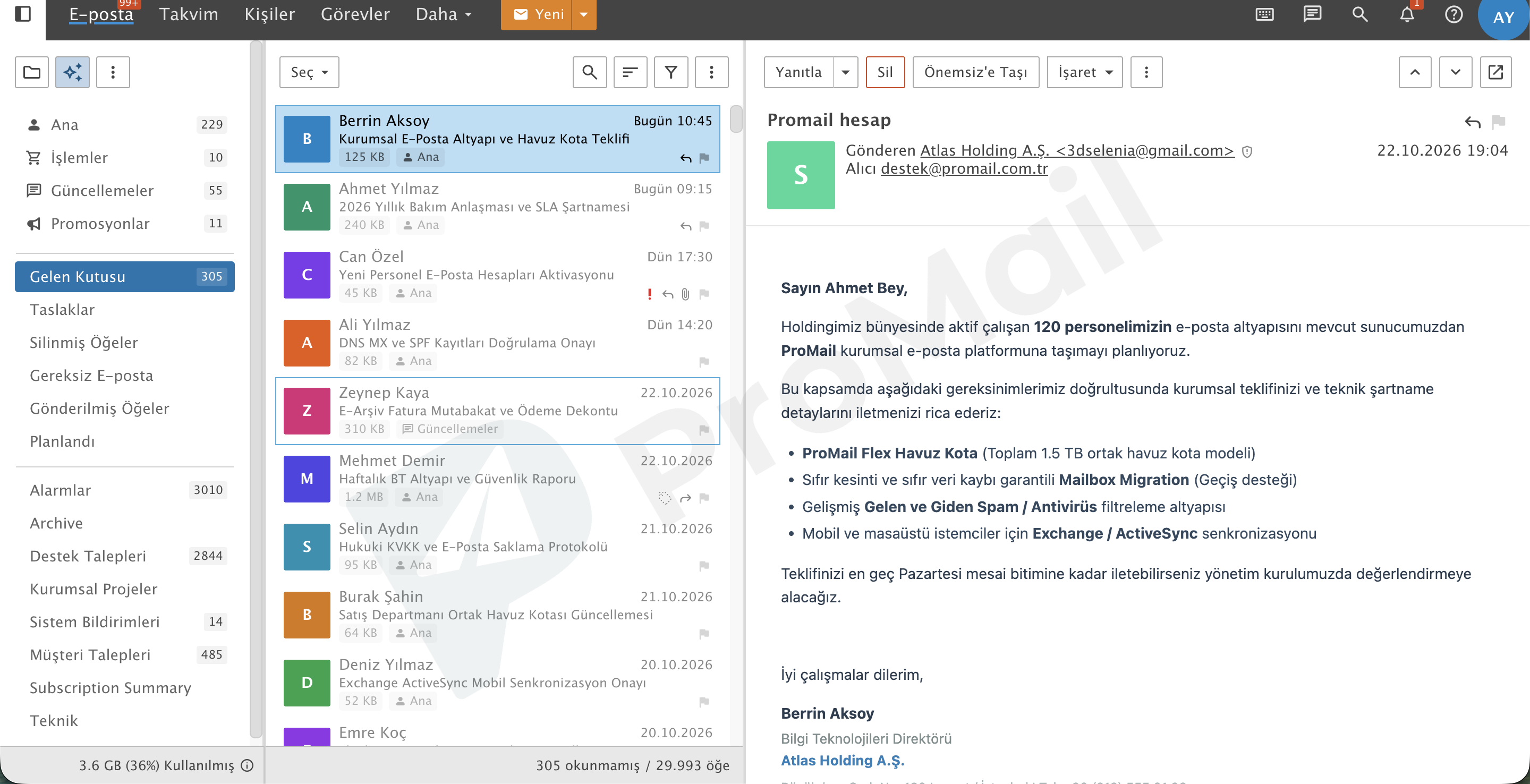The width and height of the screenshot is (1530, 784).
Task: Click the folder sidebar scrollbar
Action: [x=256, y=389]
